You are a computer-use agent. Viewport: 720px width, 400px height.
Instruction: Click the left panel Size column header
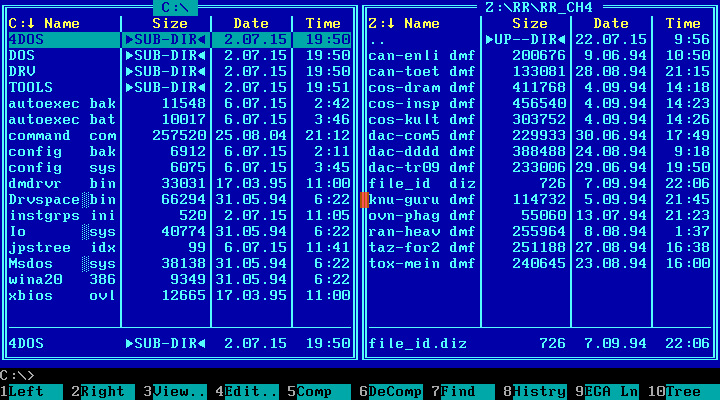(x=170, y=24)
